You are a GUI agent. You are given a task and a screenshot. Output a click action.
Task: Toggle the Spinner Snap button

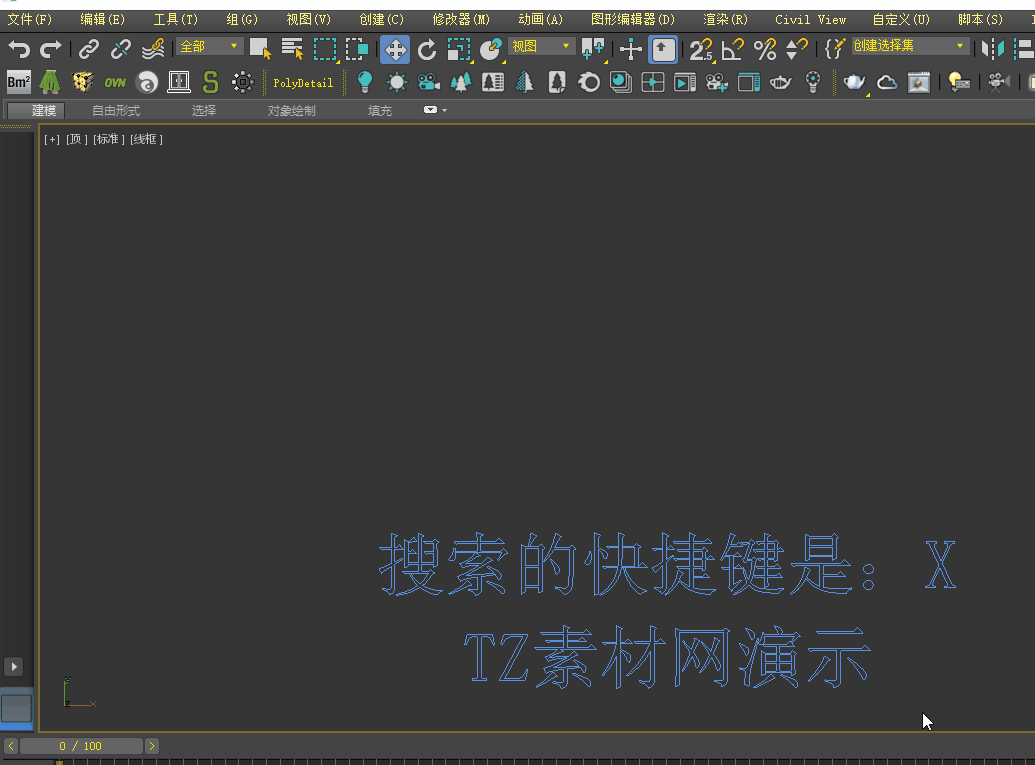coord(797,50)
